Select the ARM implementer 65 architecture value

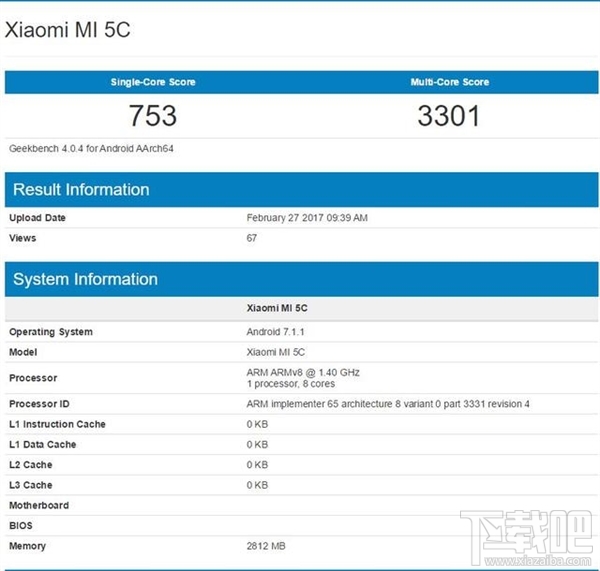click(x=388, y=404)
